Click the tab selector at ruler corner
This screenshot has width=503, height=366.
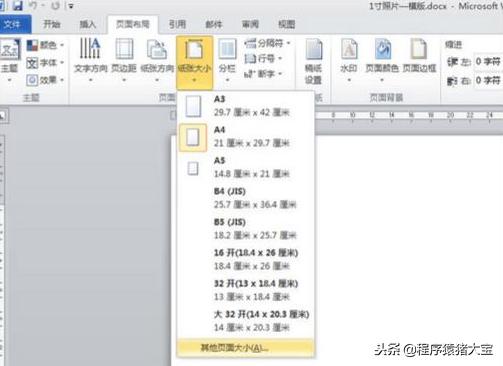click(3, 116)
